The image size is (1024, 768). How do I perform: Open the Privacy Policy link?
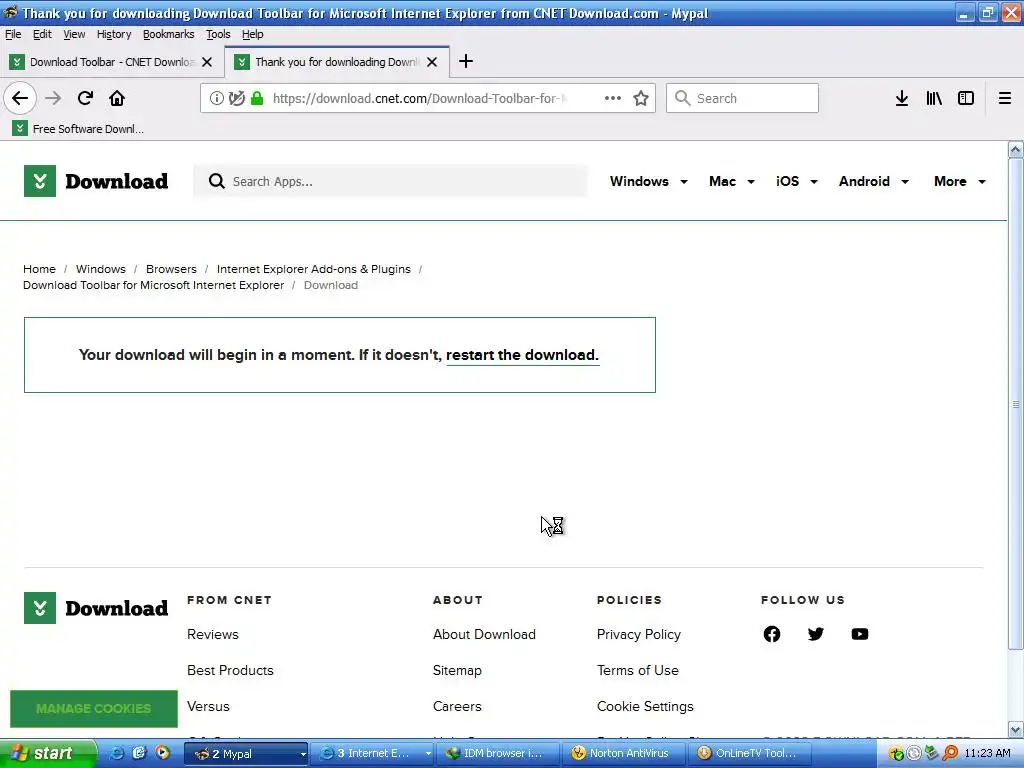click(x=639, y=634)
